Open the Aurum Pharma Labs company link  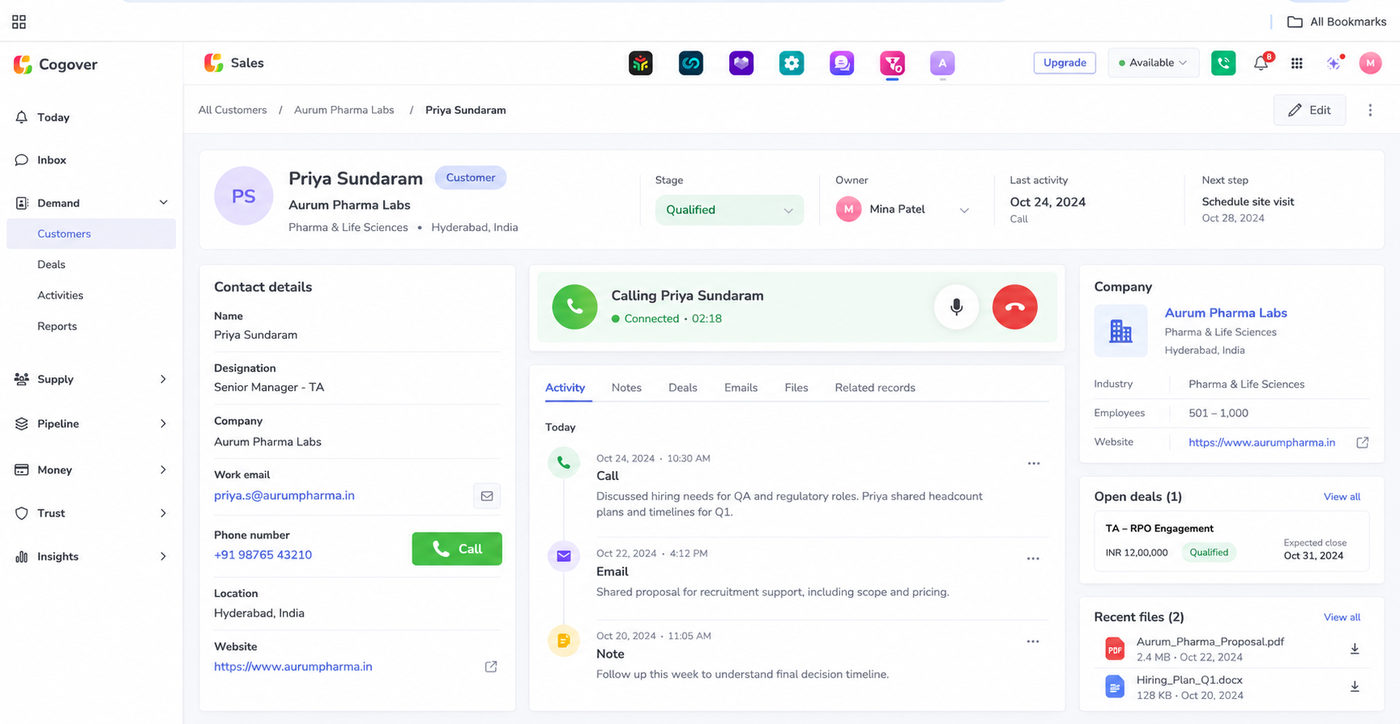(1226, 313)
